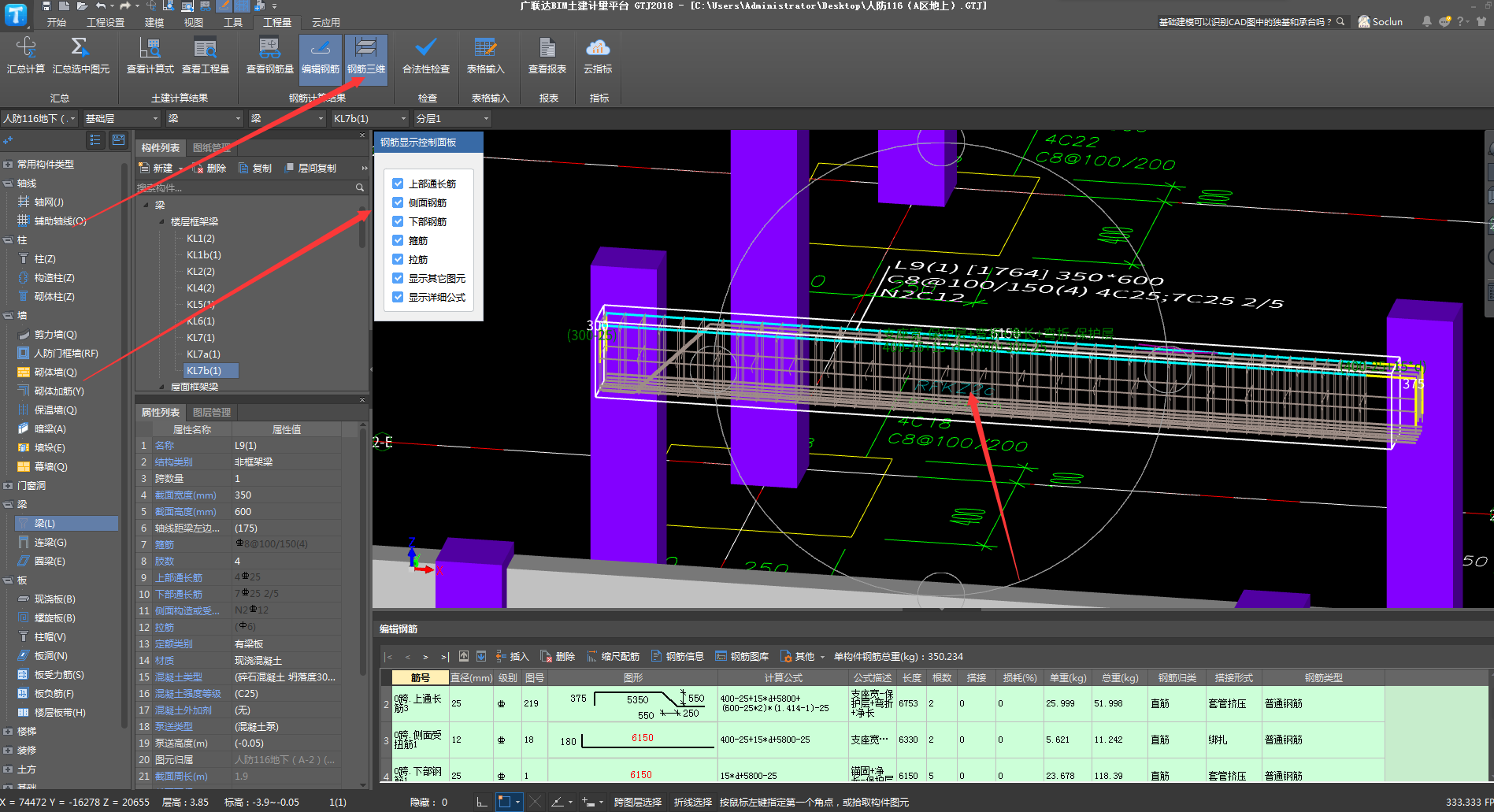
Task: Open the 人防116地下 project dropdown
Action: [39, 118]
